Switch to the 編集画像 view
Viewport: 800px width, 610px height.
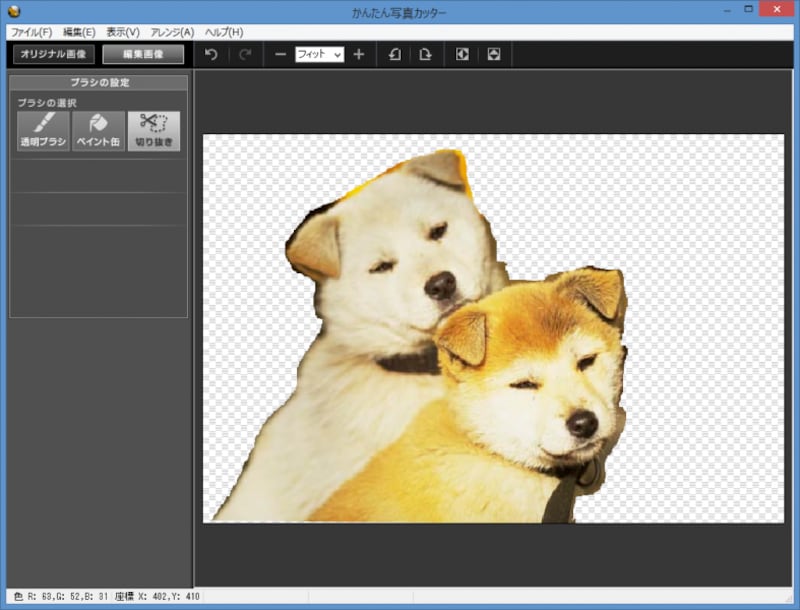142,55
